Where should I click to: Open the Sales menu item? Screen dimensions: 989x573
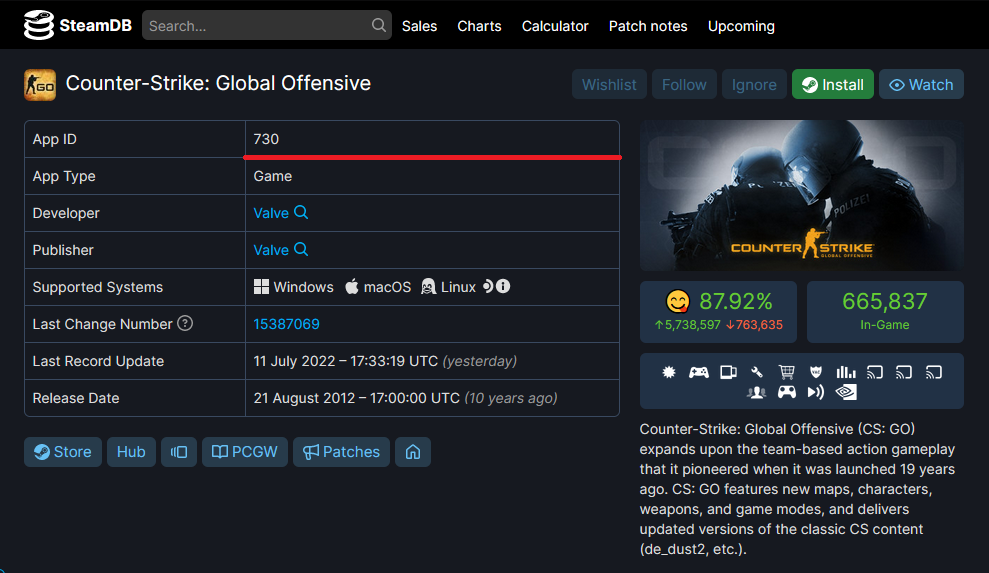[x=419, y=26]
